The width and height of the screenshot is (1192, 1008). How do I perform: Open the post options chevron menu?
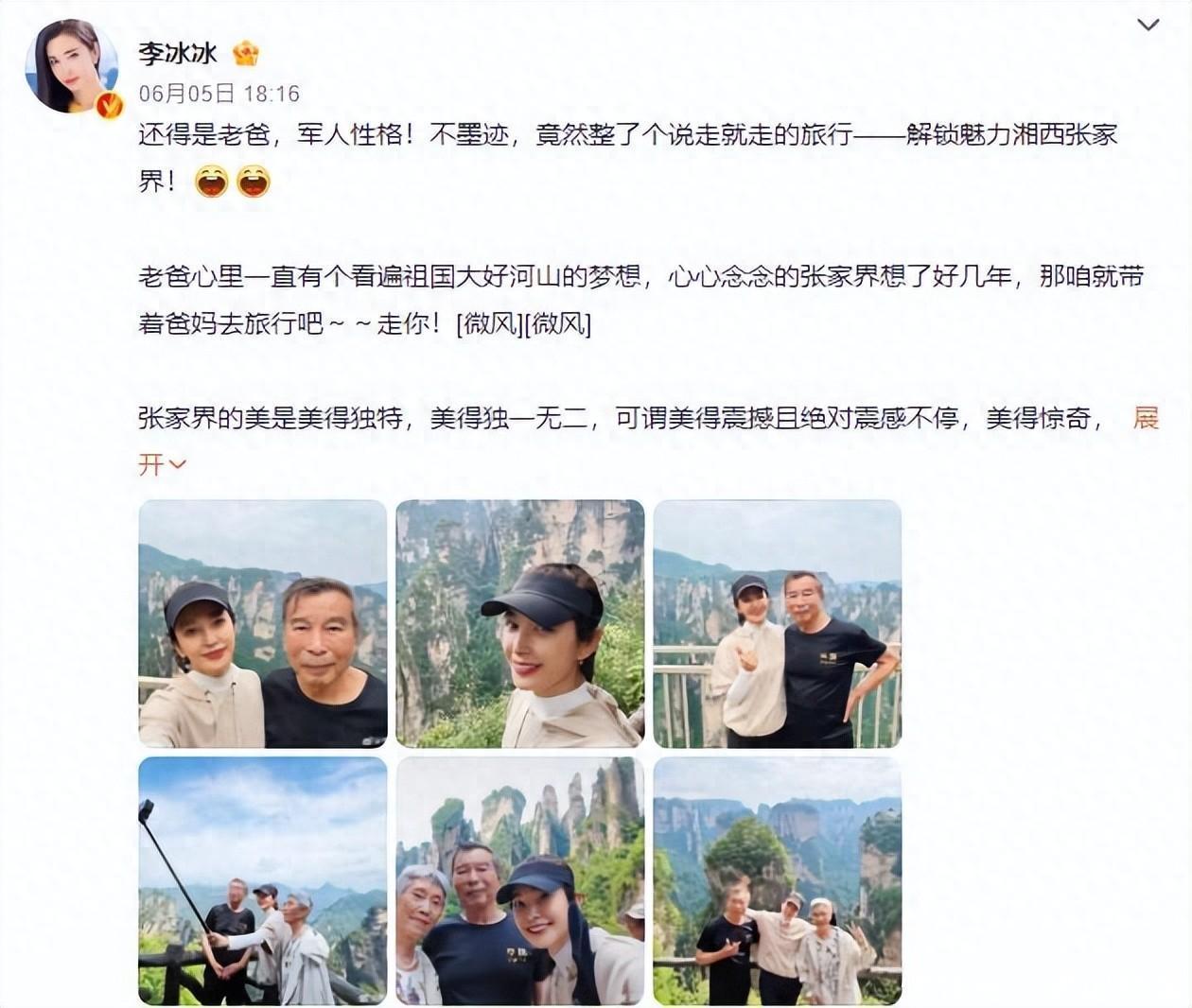[1148, 25]
